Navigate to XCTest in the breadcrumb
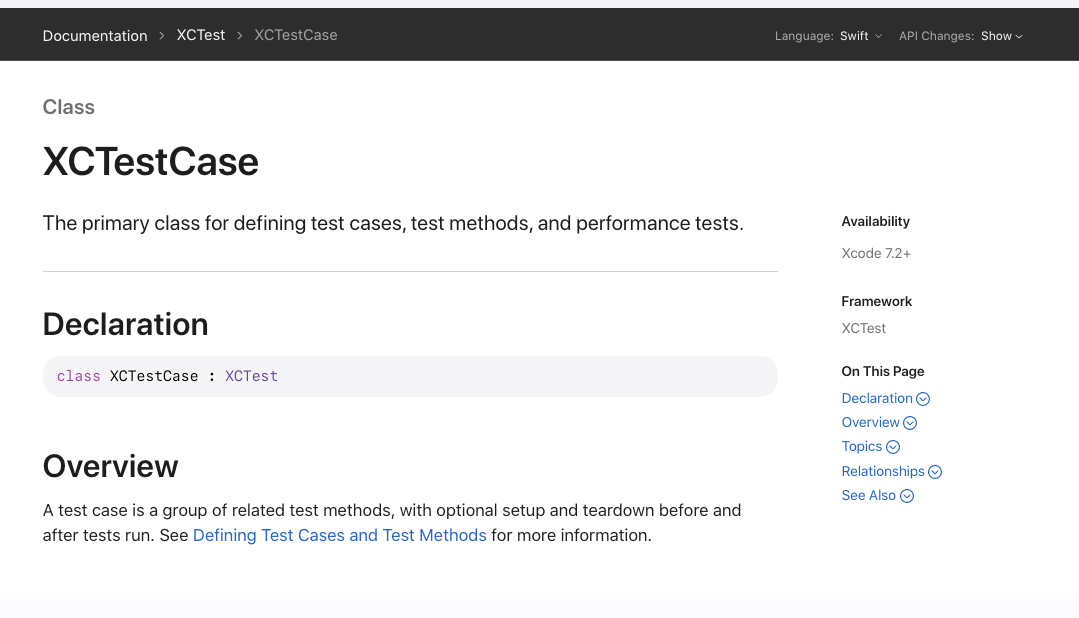 tap(201, 35)
